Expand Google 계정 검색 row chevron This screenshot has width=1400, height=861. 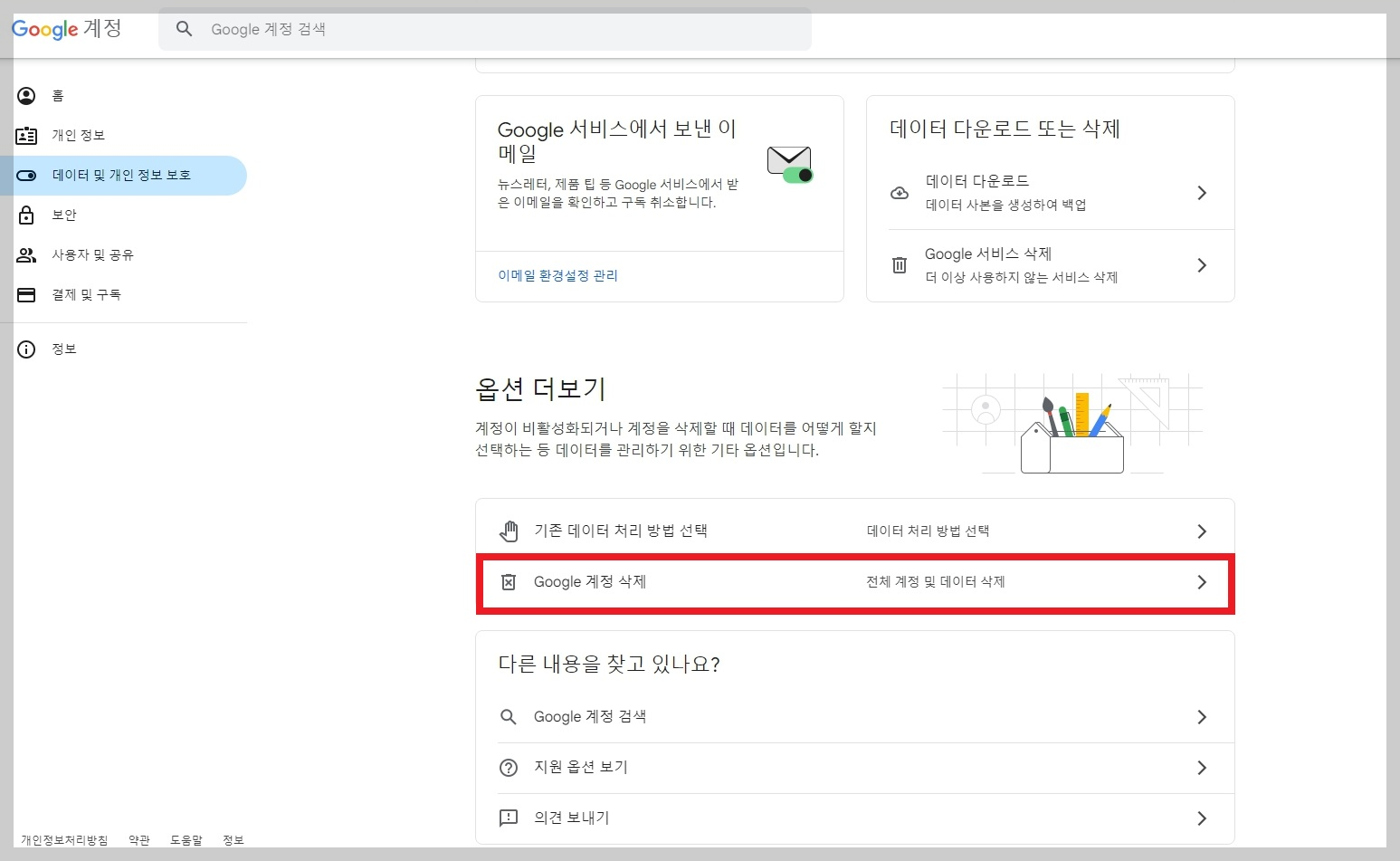[x=1202, y=717]
